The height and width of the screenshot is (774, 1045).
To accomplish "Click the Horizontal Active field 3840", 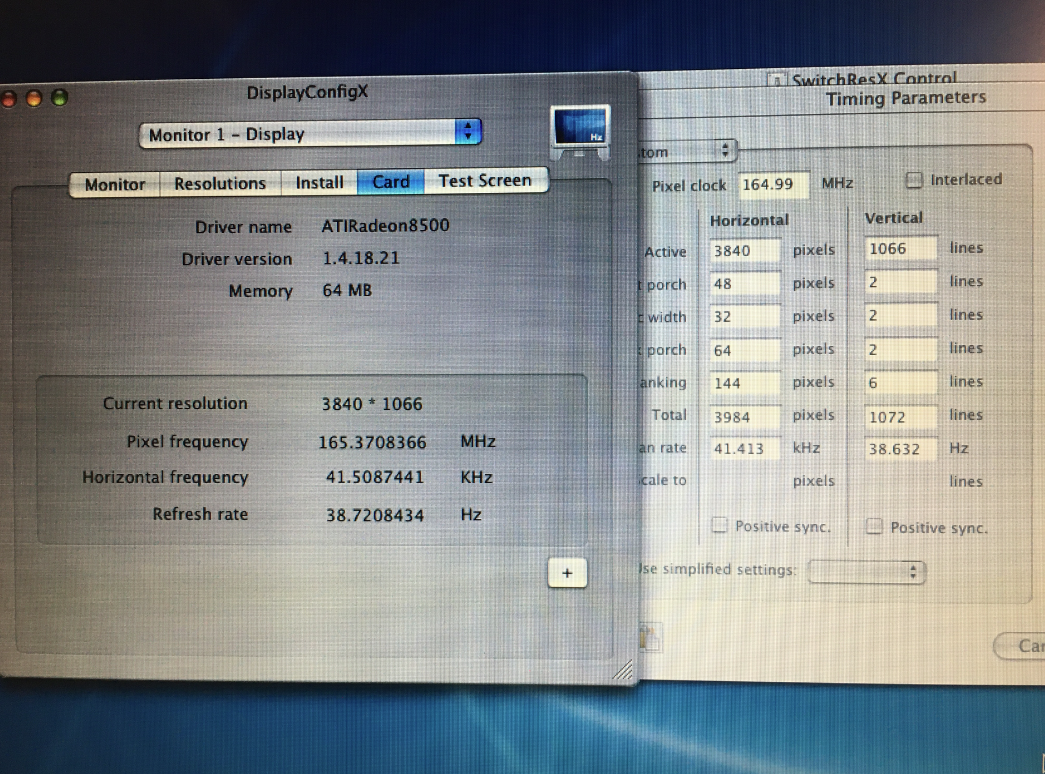I will click(744, 251).
